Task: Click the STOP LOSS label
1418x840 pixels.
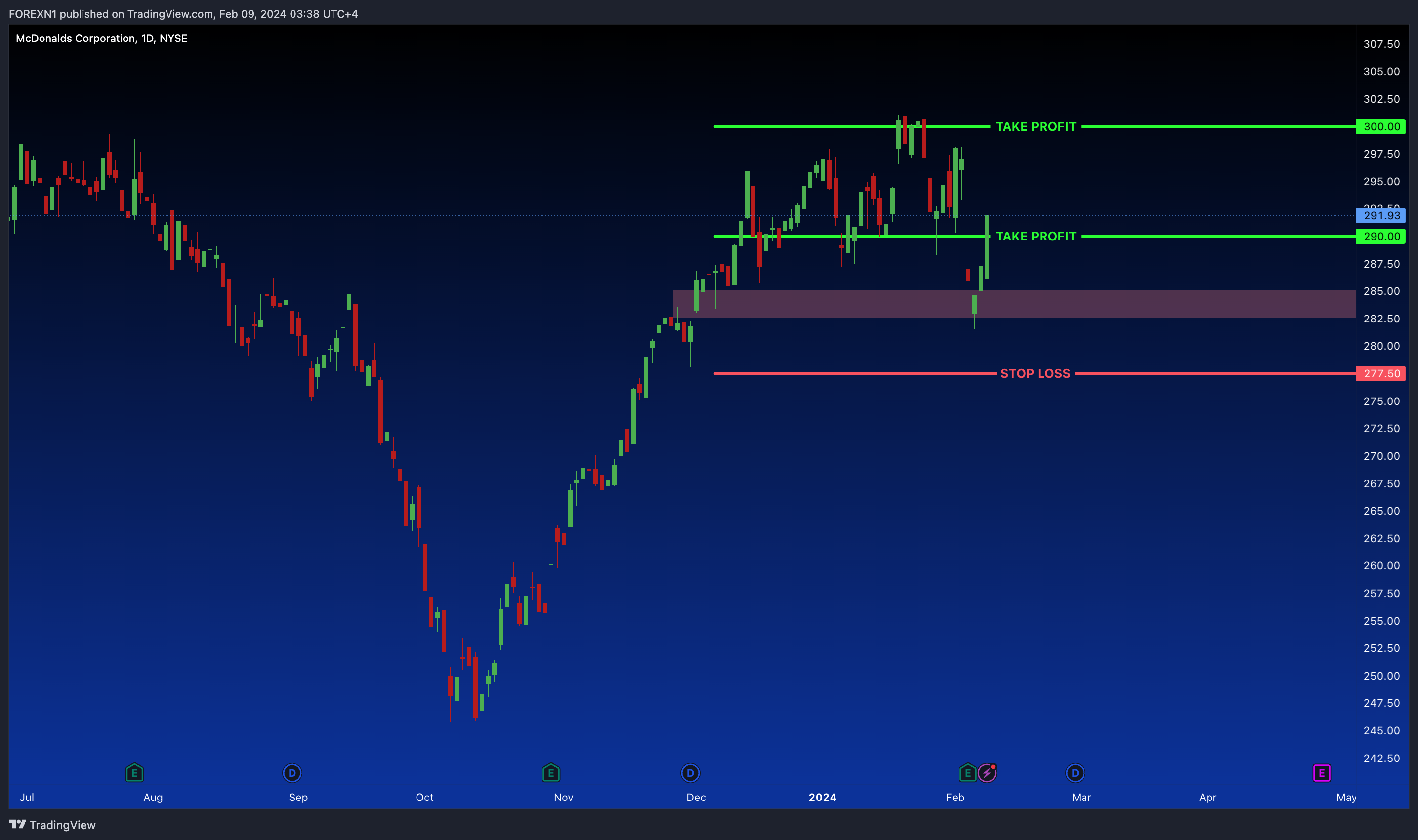Action: point(1035,374)
